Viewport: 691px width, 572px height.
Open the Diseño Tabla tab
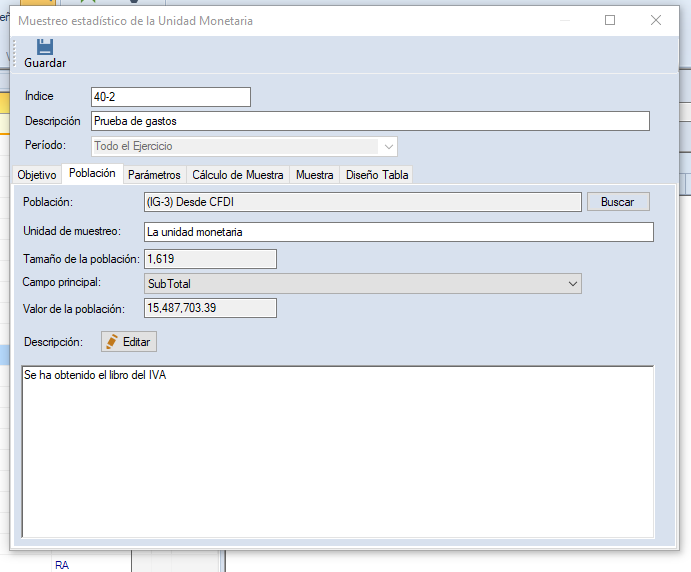tap(377, 175)
